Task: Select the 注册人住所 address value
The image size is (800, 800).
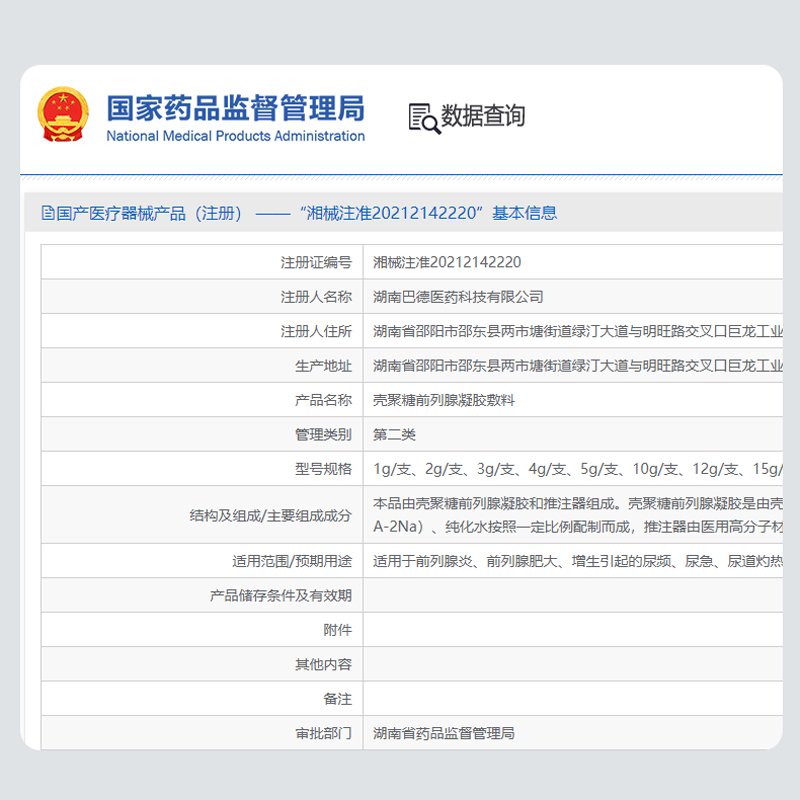Action: (578, 332)
